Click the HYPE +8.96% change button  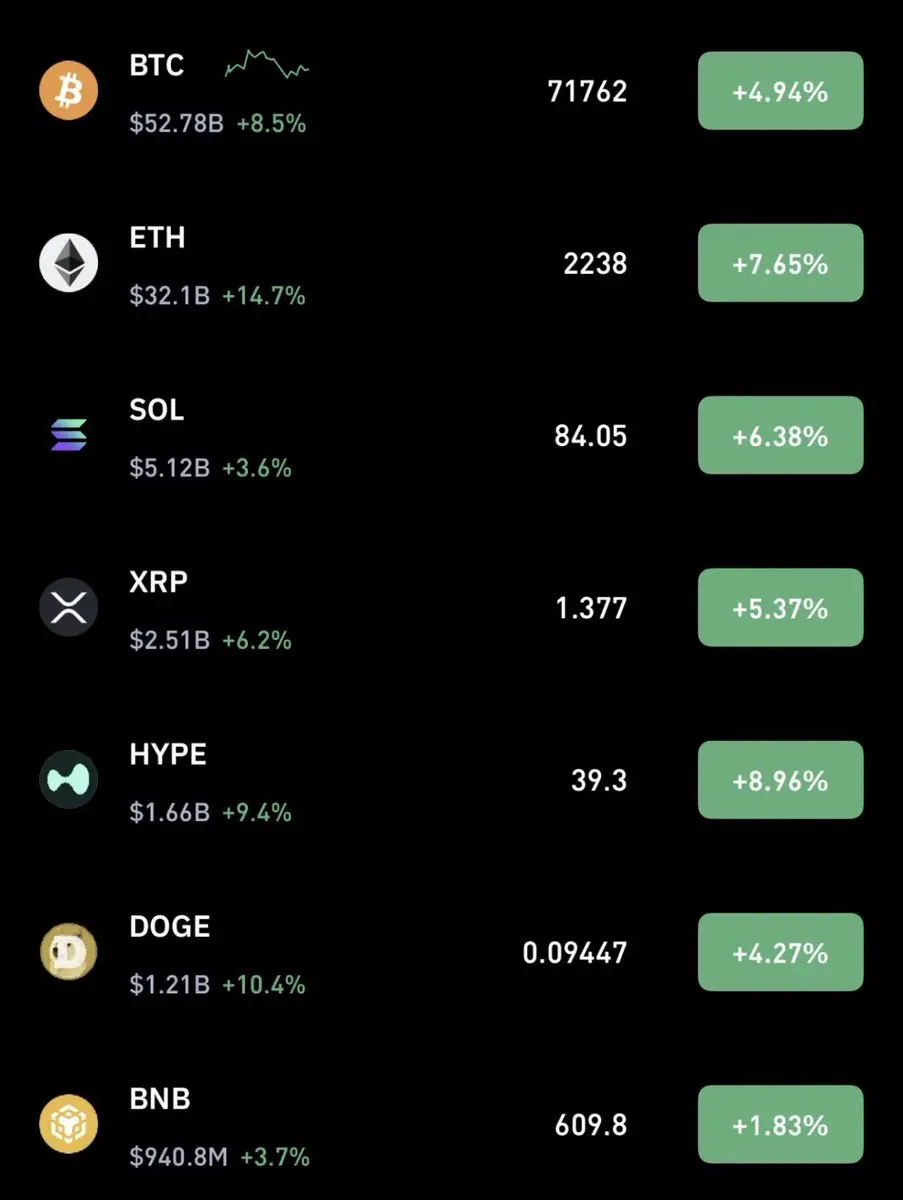pyautogui.click(x=780, y=780)
